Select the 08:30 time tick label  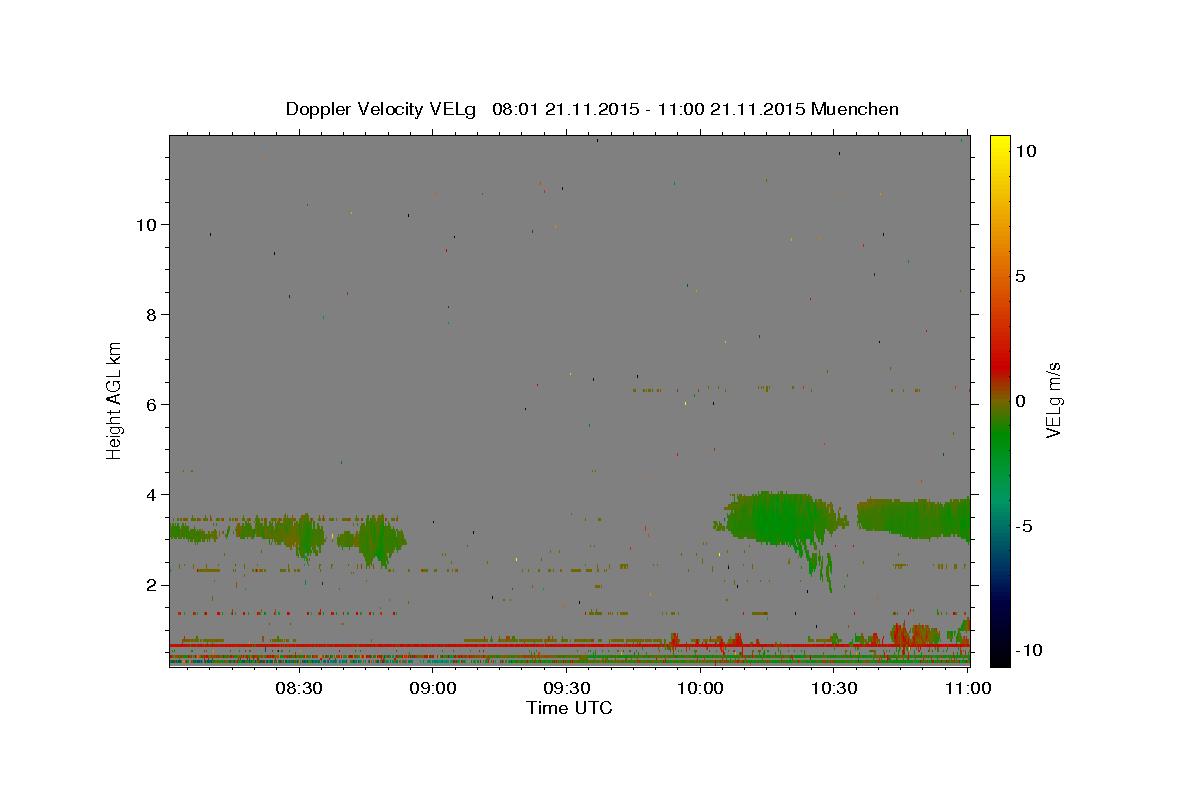[x=298, y=688]
